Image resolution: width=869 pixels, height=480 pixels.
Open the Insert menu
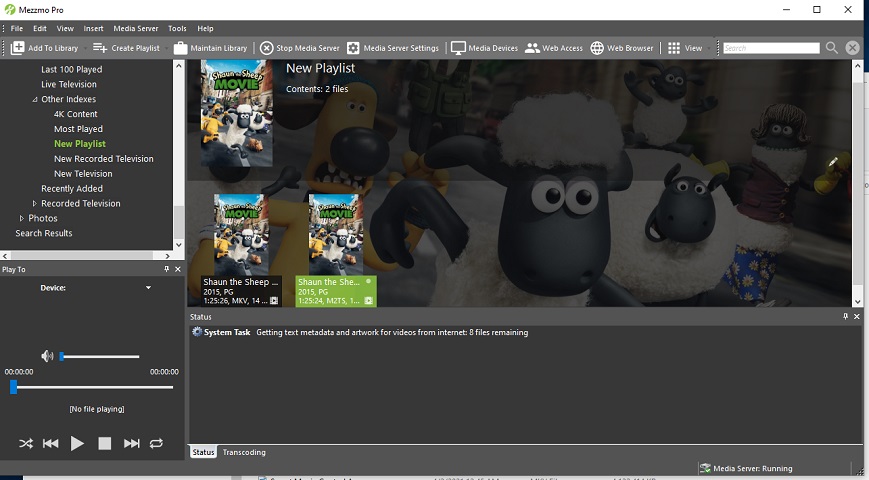tap(93, 28)
